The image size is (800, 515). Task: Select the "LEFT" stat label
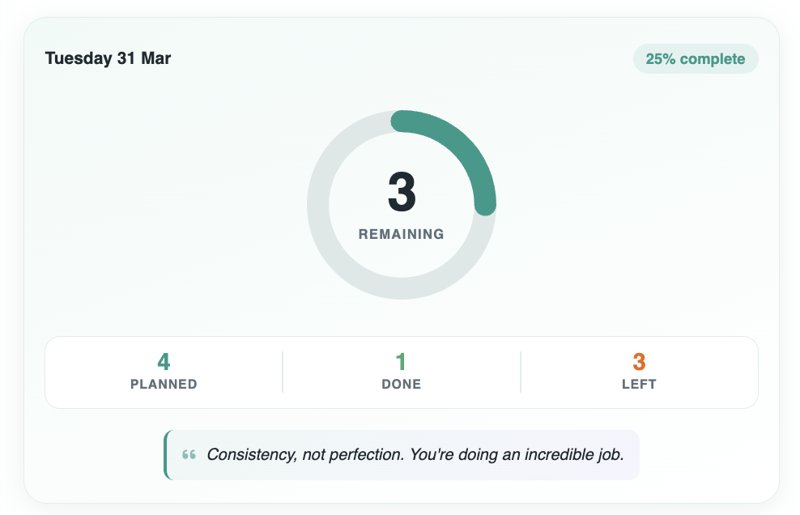639,384
